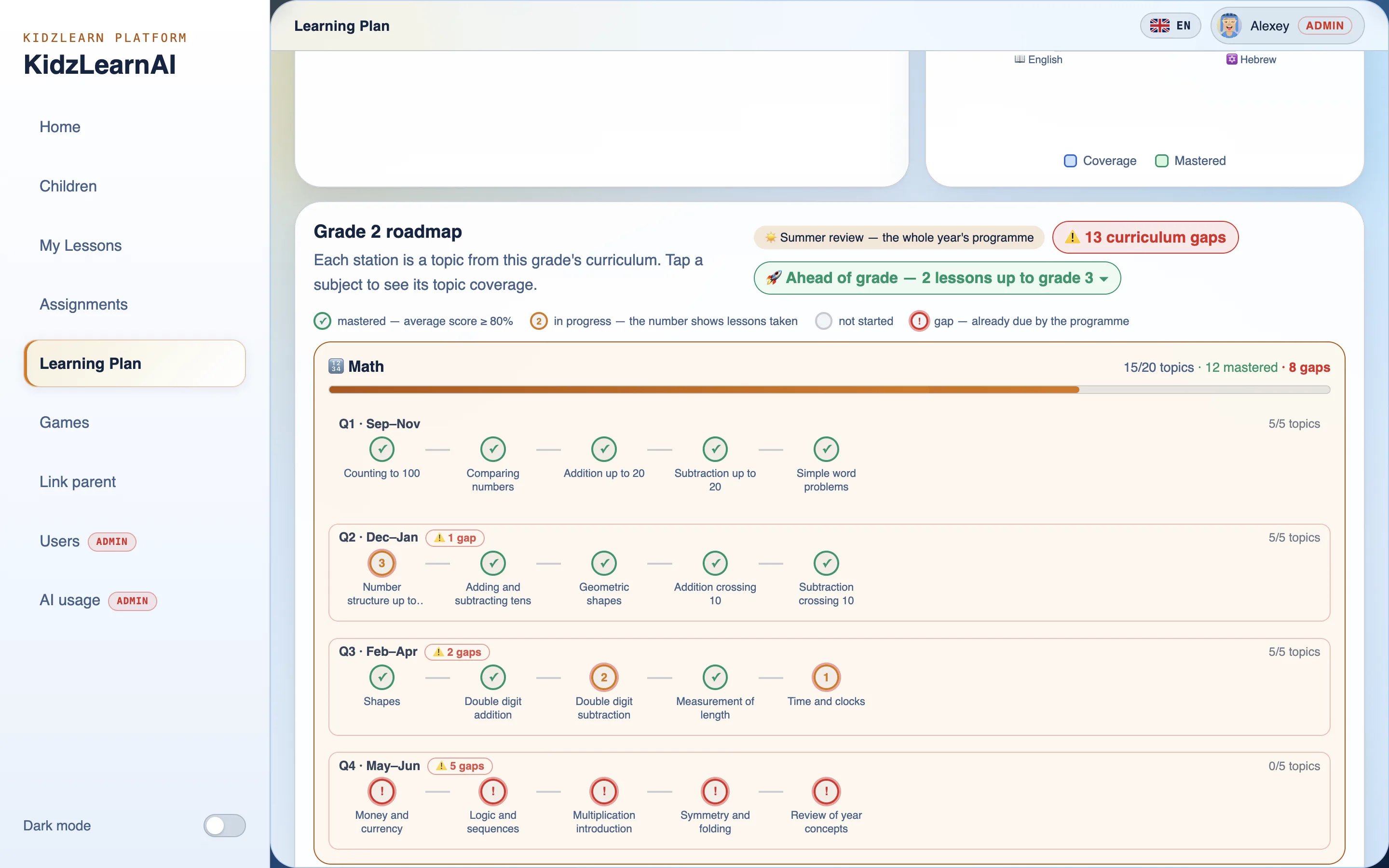Select the Addition up to 20 station

coord(604,449)
